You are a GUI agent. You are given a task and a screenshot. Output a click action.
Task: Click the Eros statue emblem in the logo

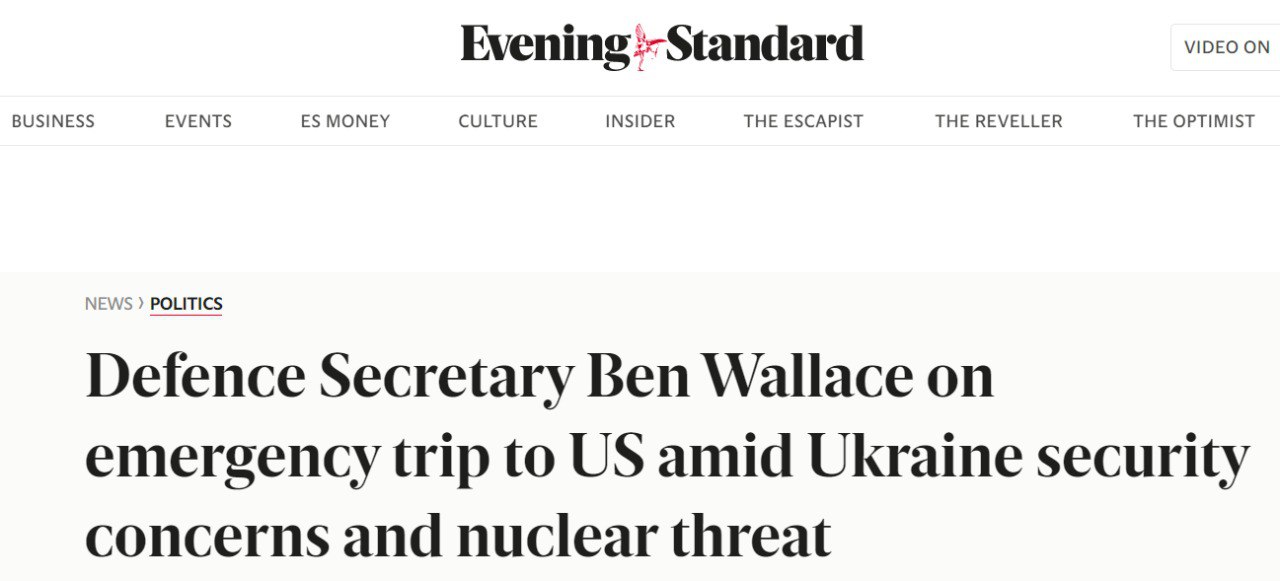648,46
